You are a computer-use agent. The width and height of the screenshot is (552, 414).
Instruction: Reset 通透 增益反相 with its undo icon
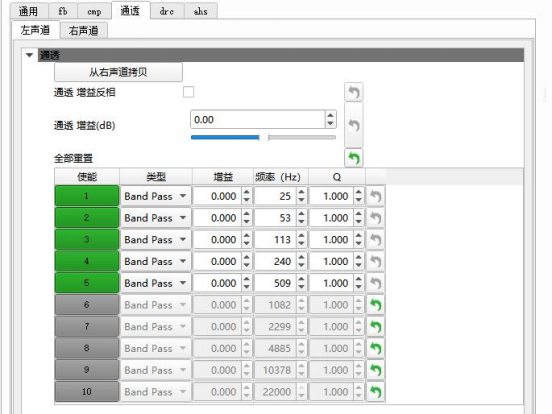[x=353, y=92]
